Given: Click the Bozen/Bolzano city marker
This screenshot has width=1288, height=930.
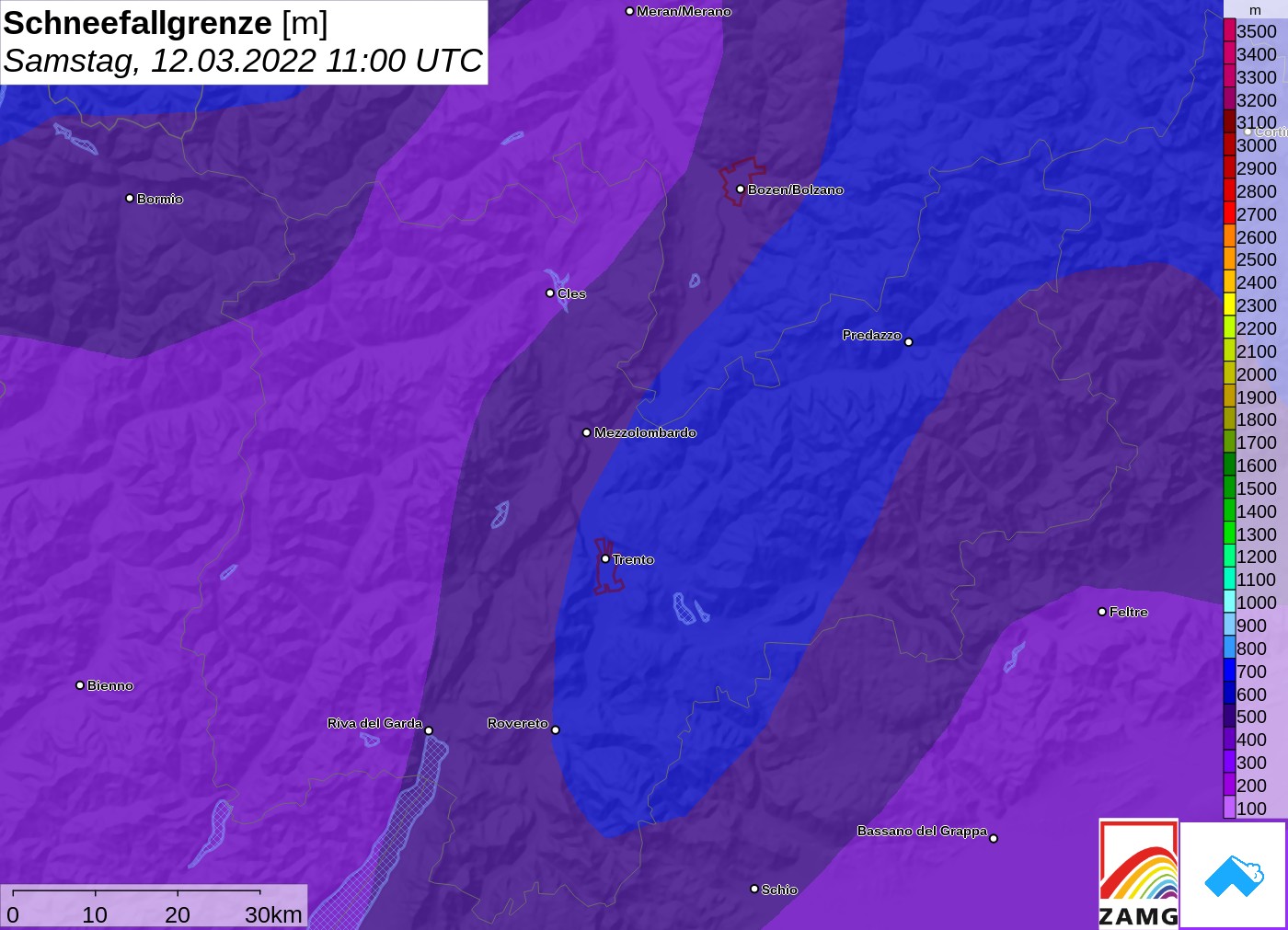Looking at the screenshot, I should pos(741,189).
